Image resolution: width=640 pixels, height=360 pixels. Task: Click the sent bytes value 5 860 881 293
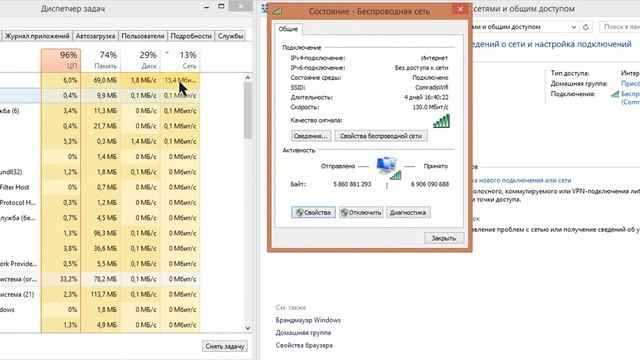pos(352,184)
